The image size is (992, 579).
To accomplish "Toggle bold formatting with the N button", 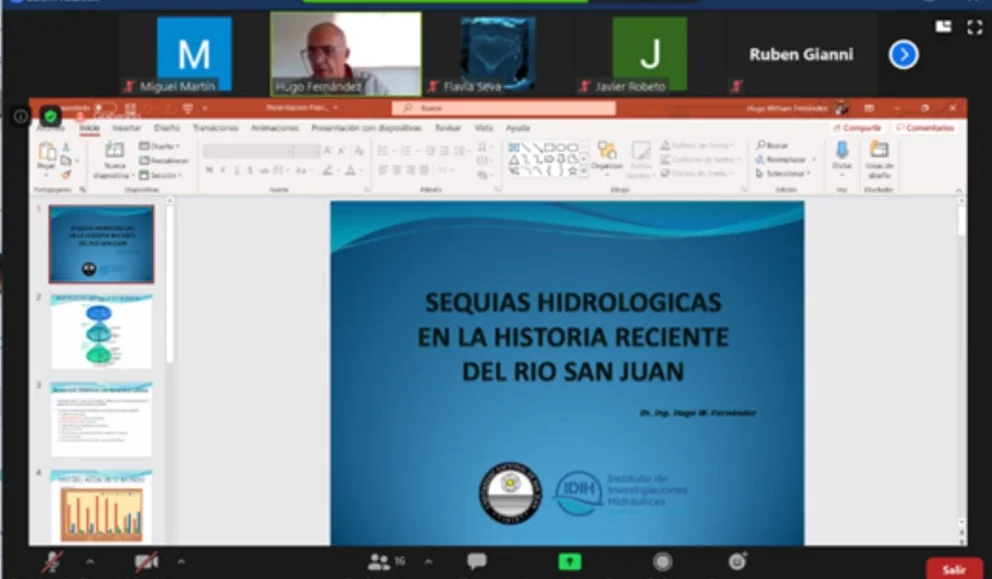I will pos(209,167).
